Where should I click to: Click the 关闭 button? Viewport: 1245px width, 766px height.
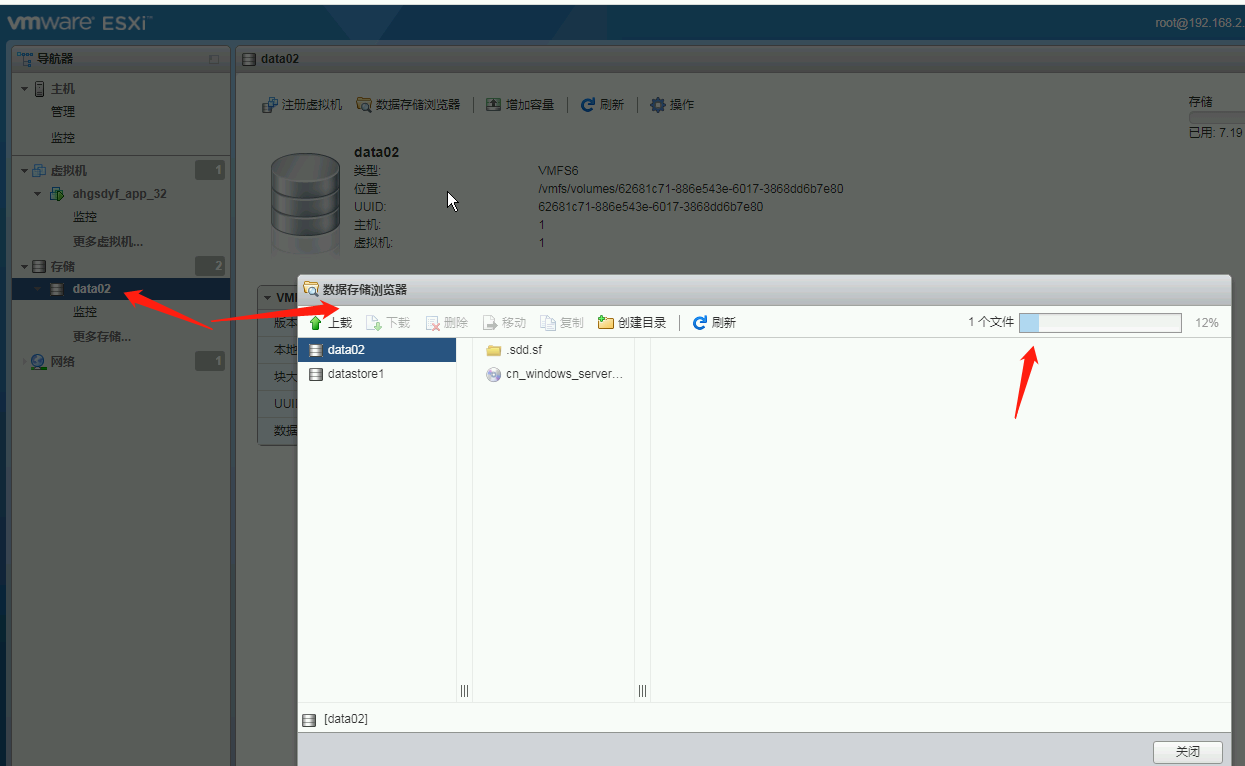(1188, 752)
